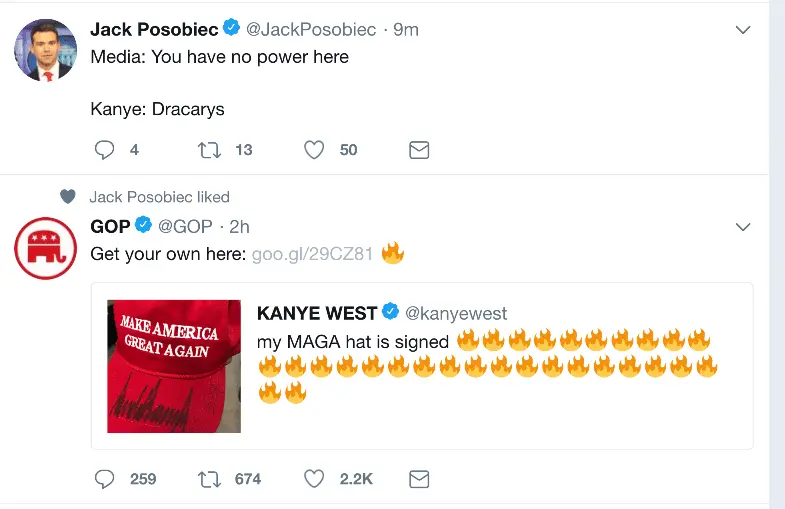Screen dimensions: 785x509
Task: Like the GOP tweet with heart
Action: (314, 479)
